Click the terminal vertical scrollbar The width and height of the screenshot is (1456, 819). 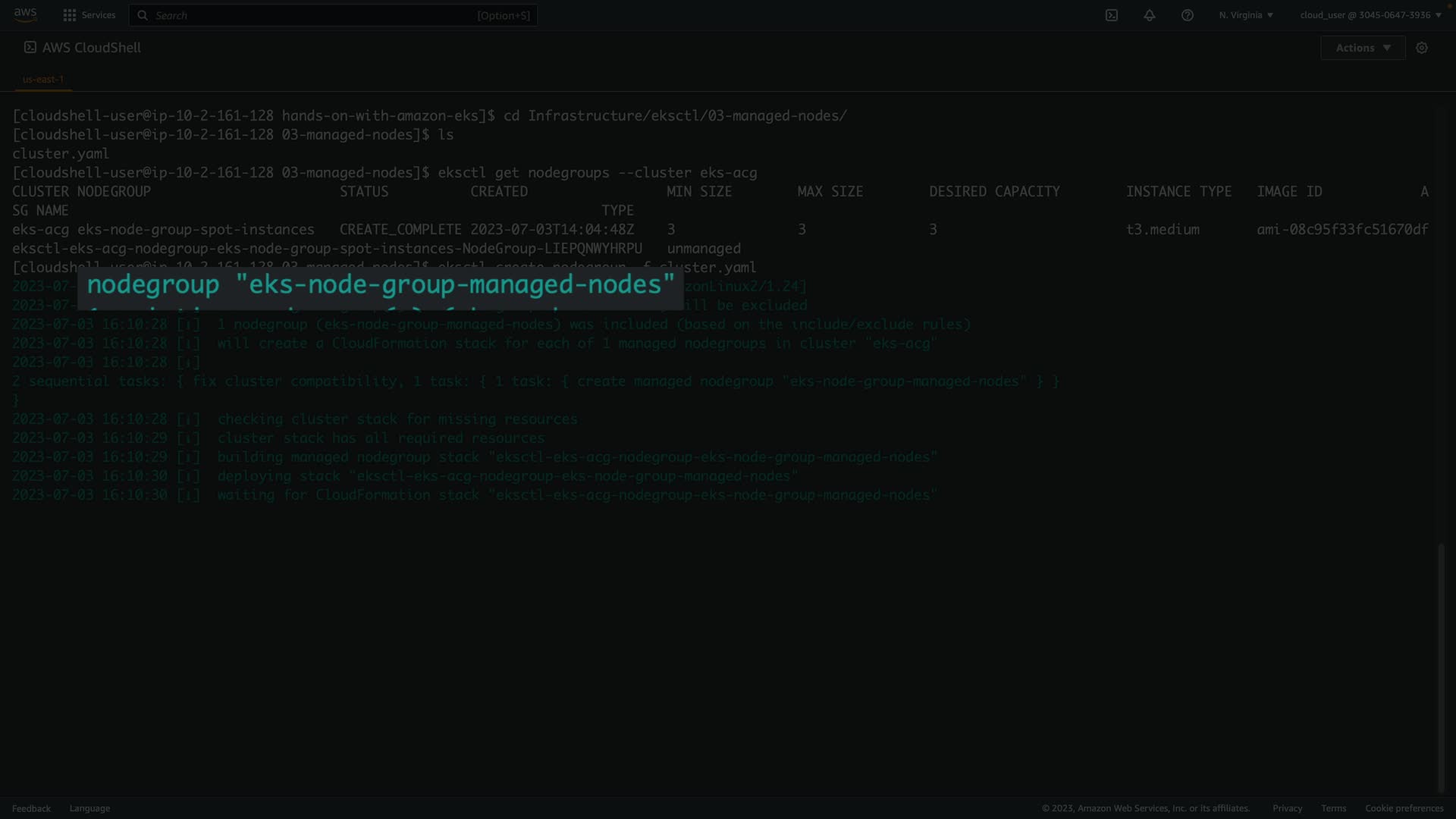point(1442,667)
